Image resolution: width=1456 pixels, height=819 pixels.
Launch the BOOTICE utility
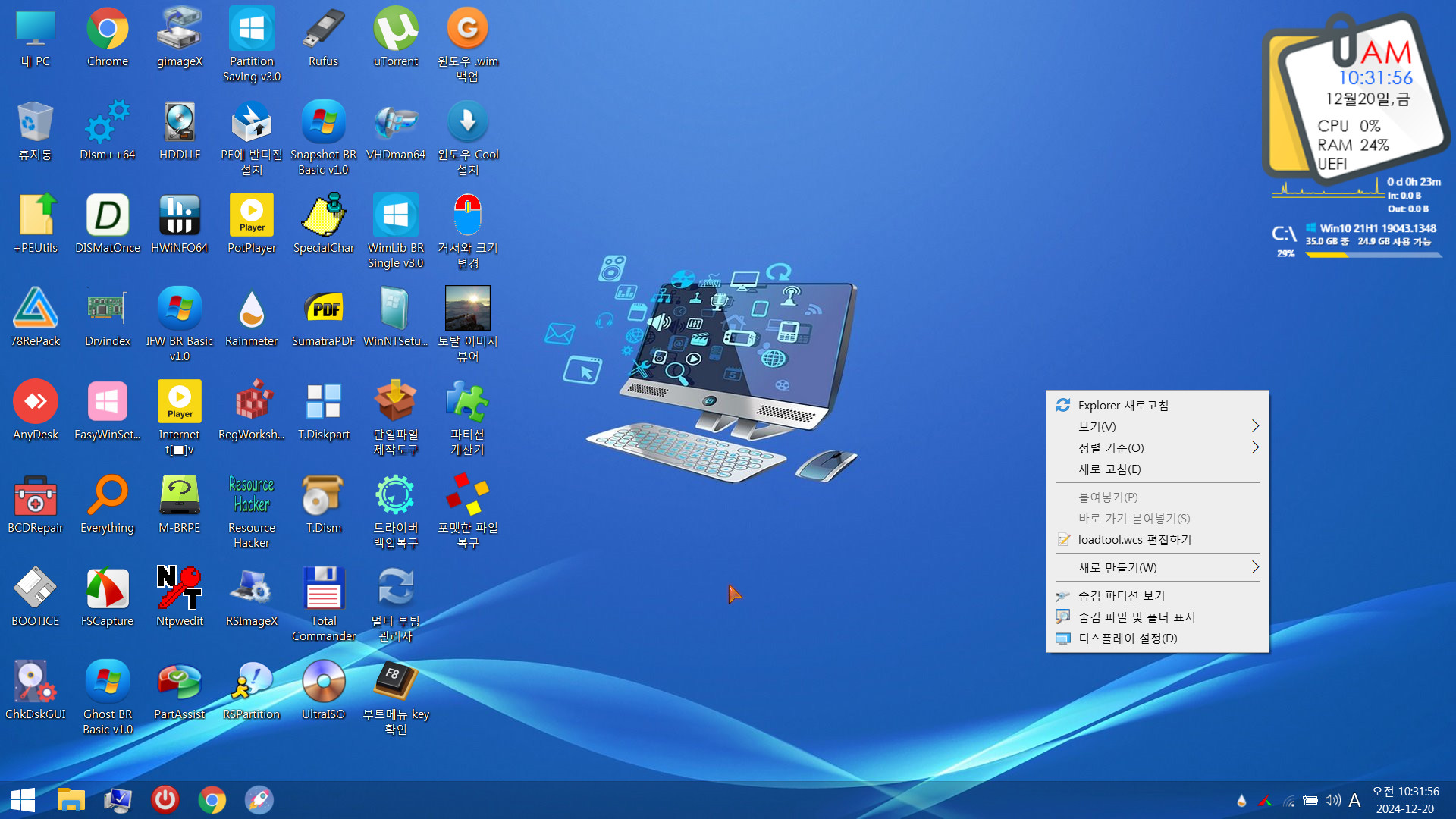click(x=36, y=597)
